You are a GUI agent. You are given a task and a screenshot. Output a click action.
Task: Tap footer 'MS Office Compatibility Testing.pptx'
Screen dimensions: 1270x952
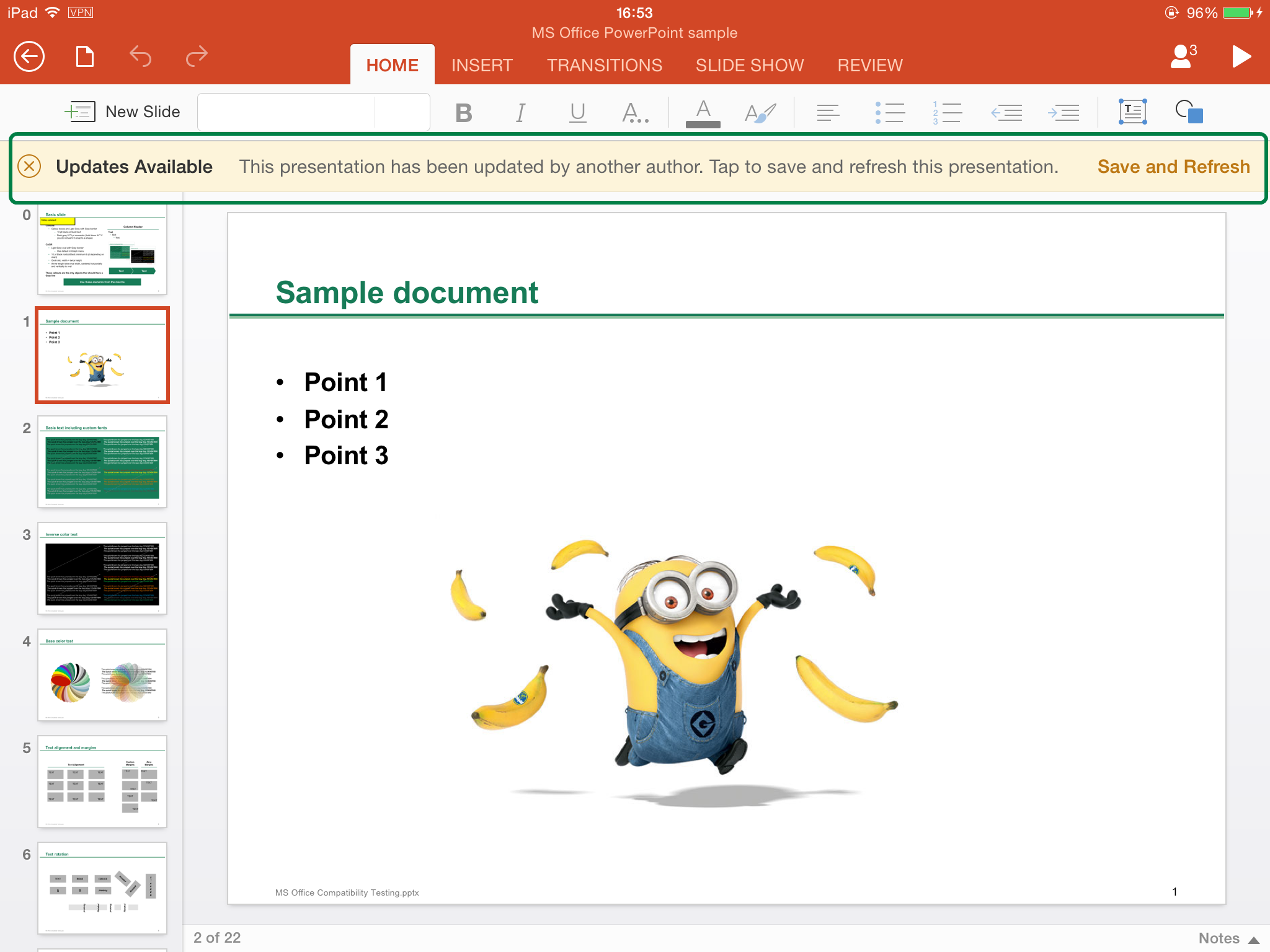pyautogui.click(x=347, y=892)
